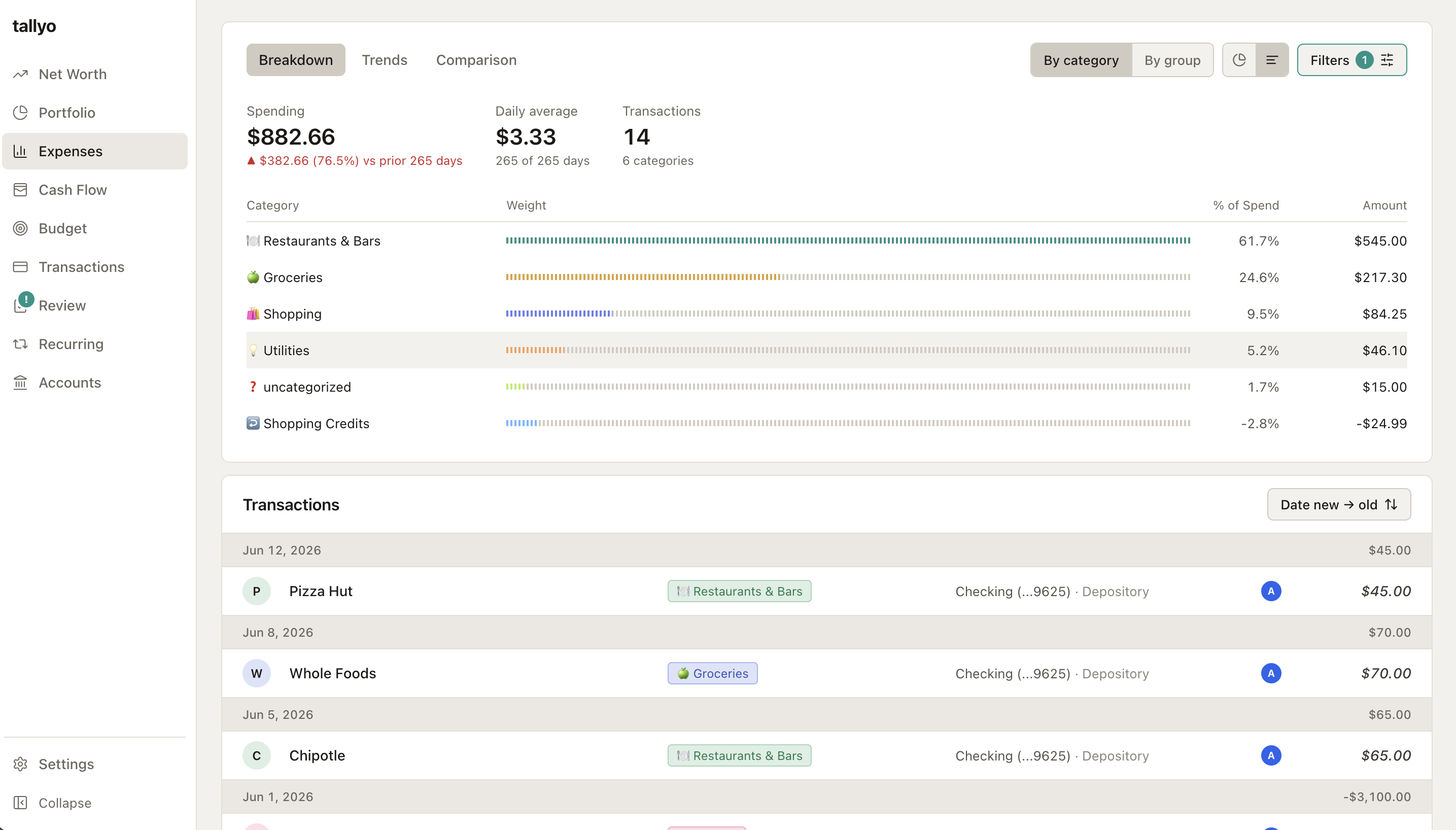1456x830 pixels.
Task: Open the Whole Foods transaction
Action: (x=826, y=673)
